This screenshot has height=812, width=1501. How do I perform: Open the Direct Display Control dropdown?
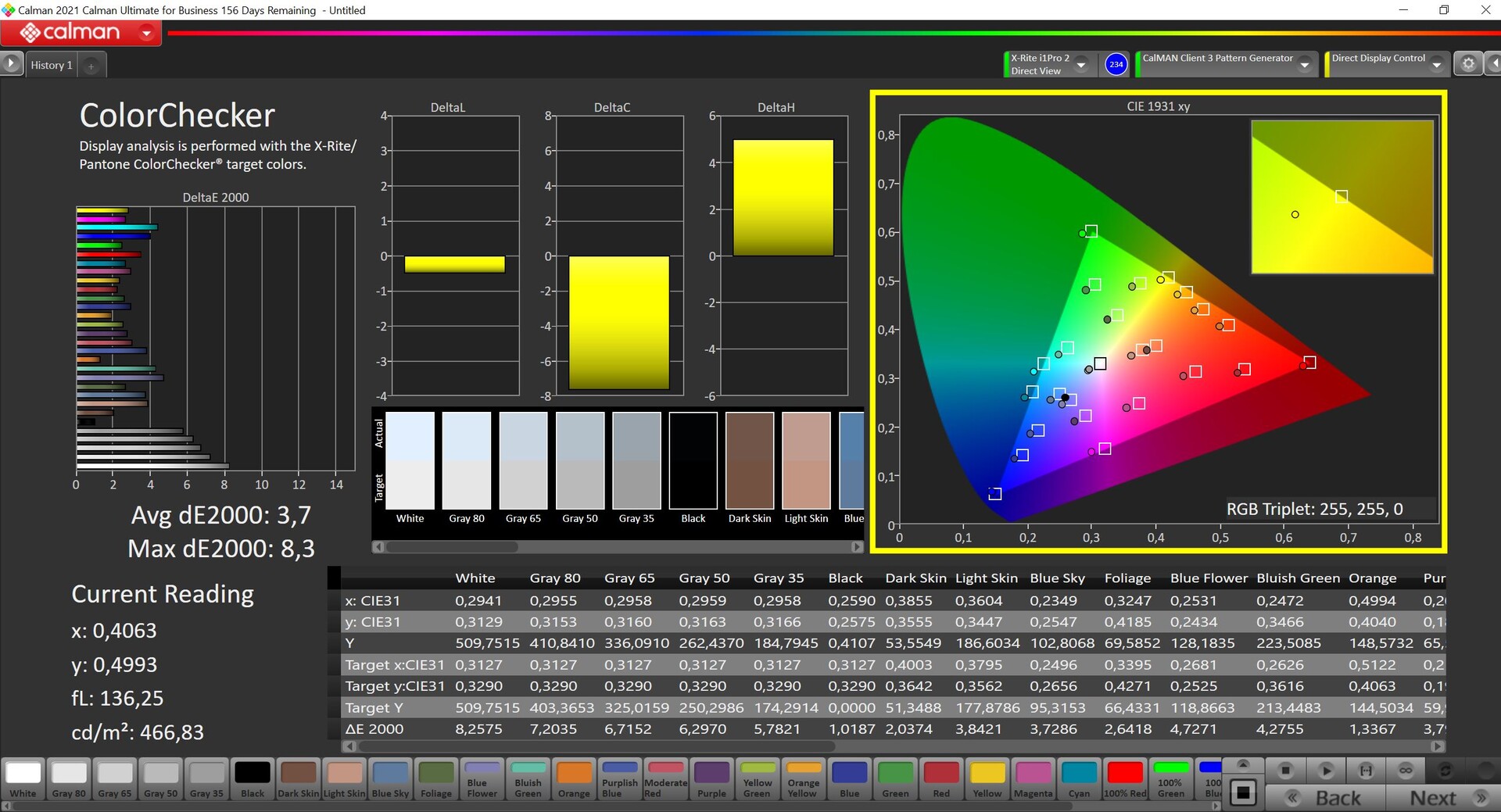click(x=1436, y=65)
